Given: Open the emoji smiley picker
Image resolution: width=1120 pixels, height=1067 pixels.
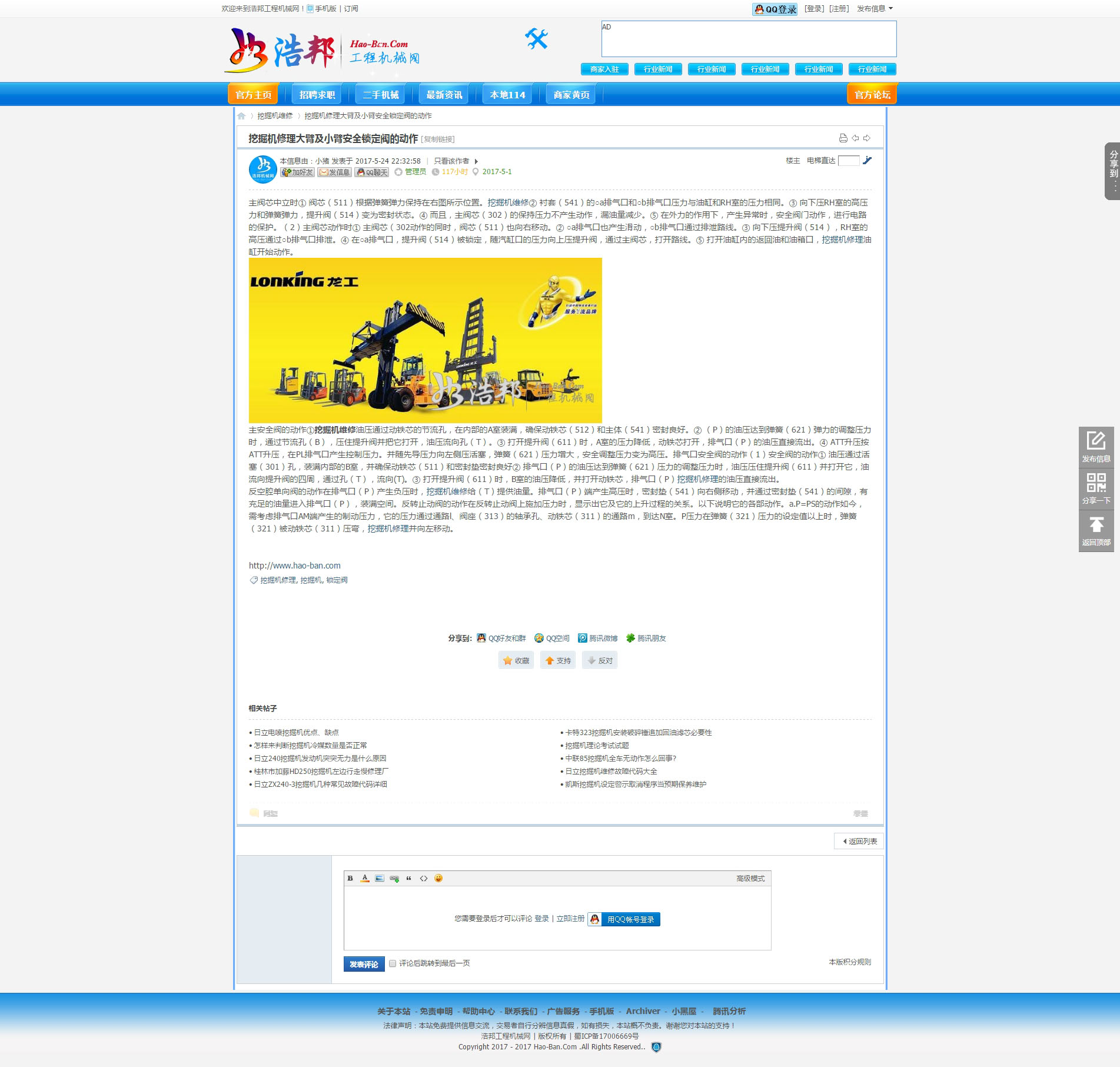Looking at the screenshot, I should (x=438, y=879).
